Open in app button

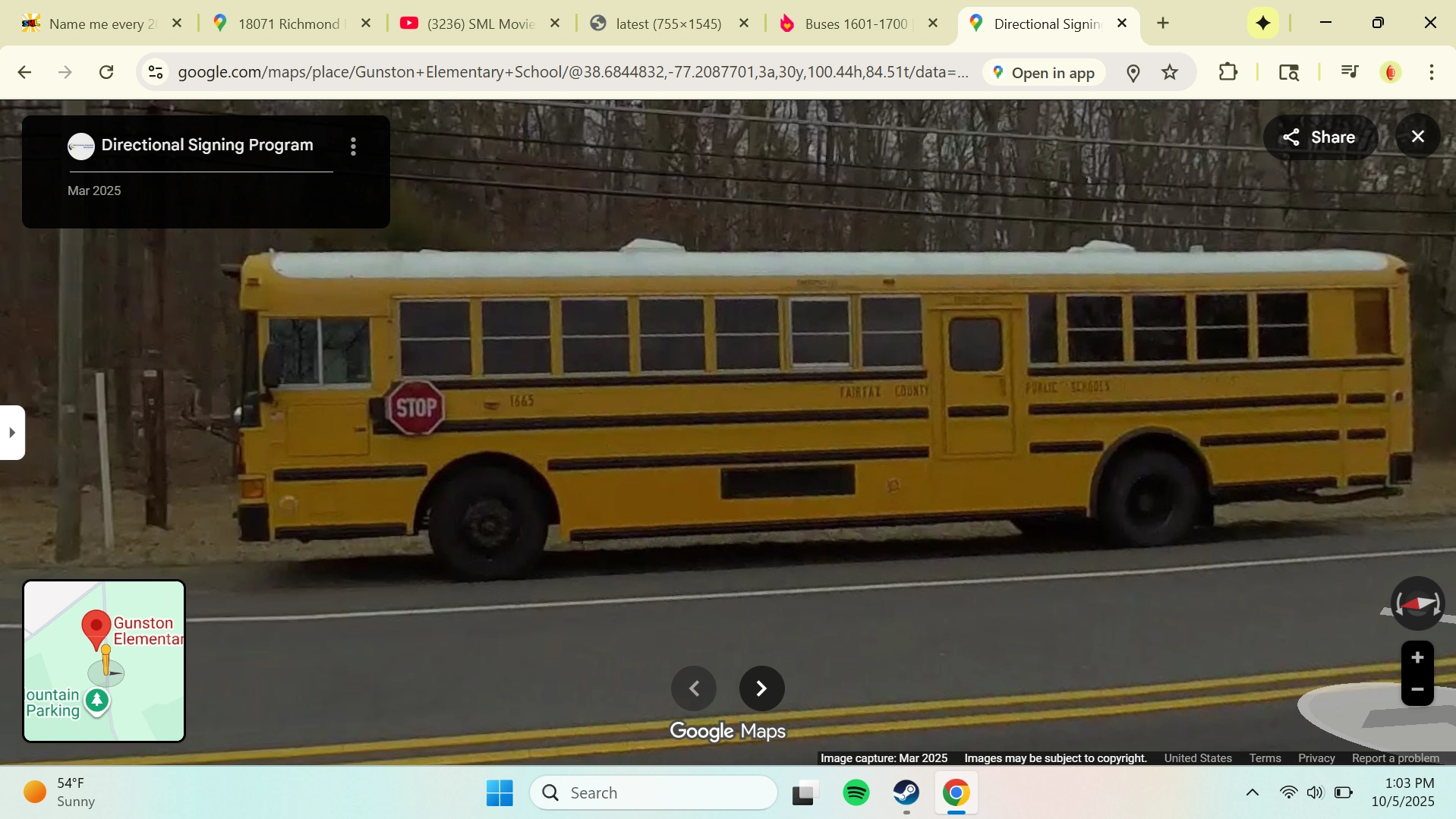coord(1043,73)
